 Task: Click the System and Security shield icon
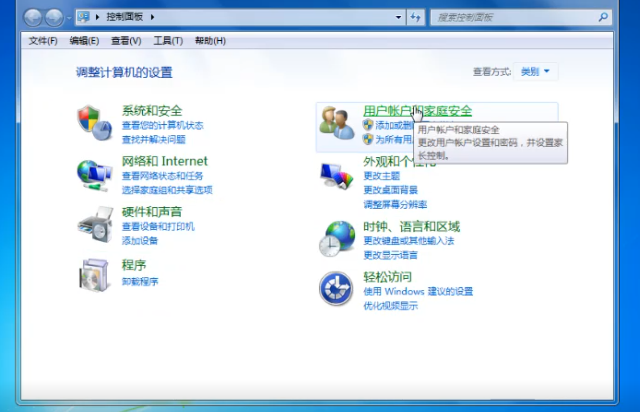[94, 121]
